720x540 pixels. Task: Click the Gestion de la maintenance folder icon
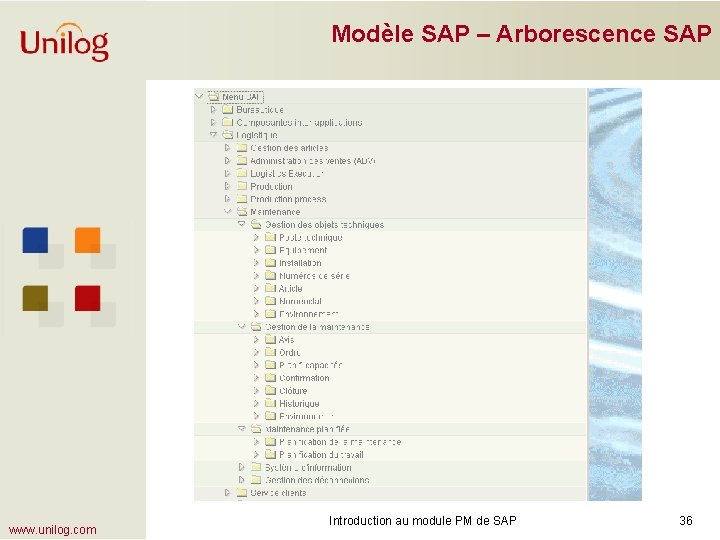[x=256, y=326]
